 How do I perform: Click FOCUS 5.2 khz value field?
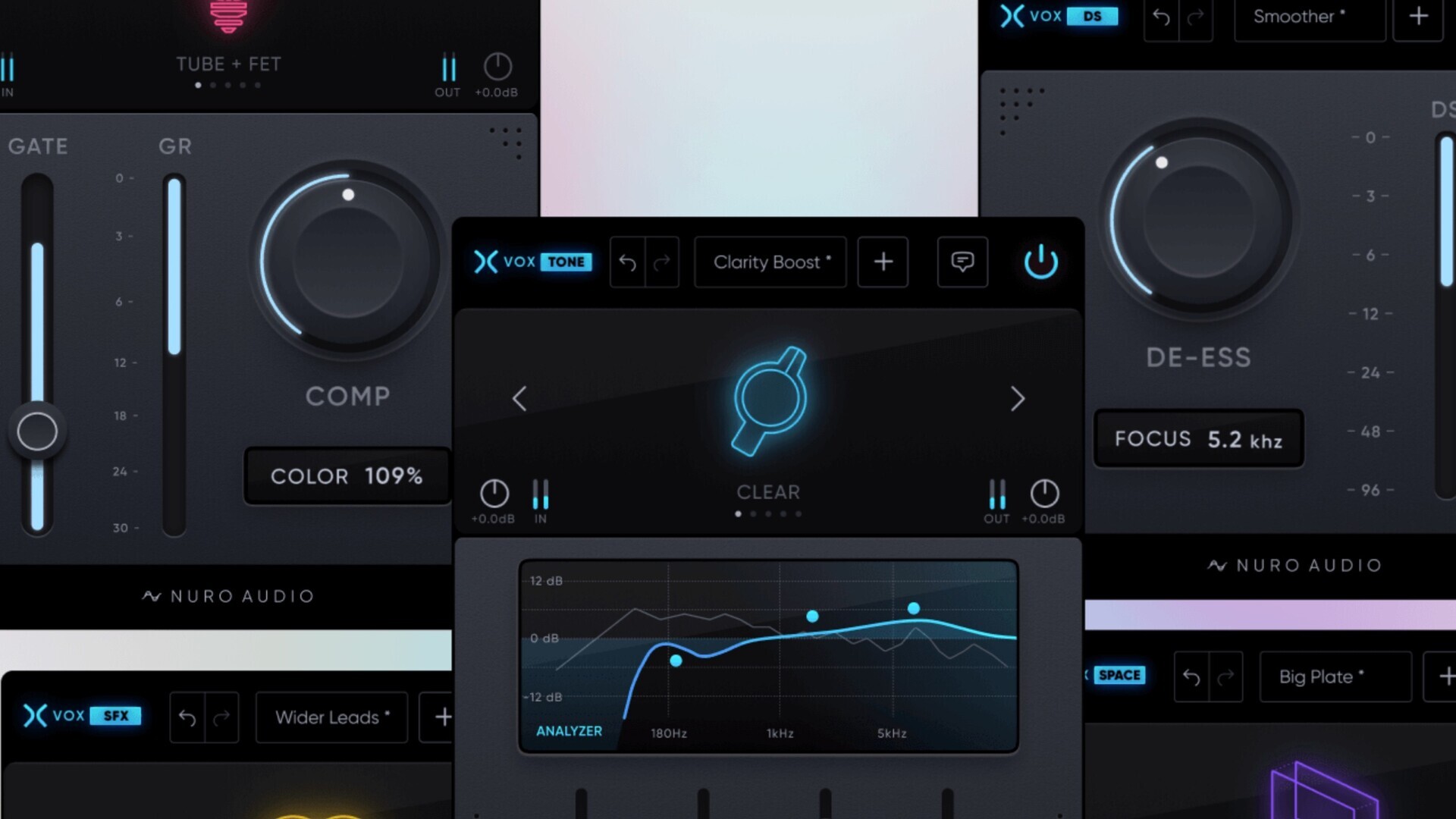tap(1198, 439)
